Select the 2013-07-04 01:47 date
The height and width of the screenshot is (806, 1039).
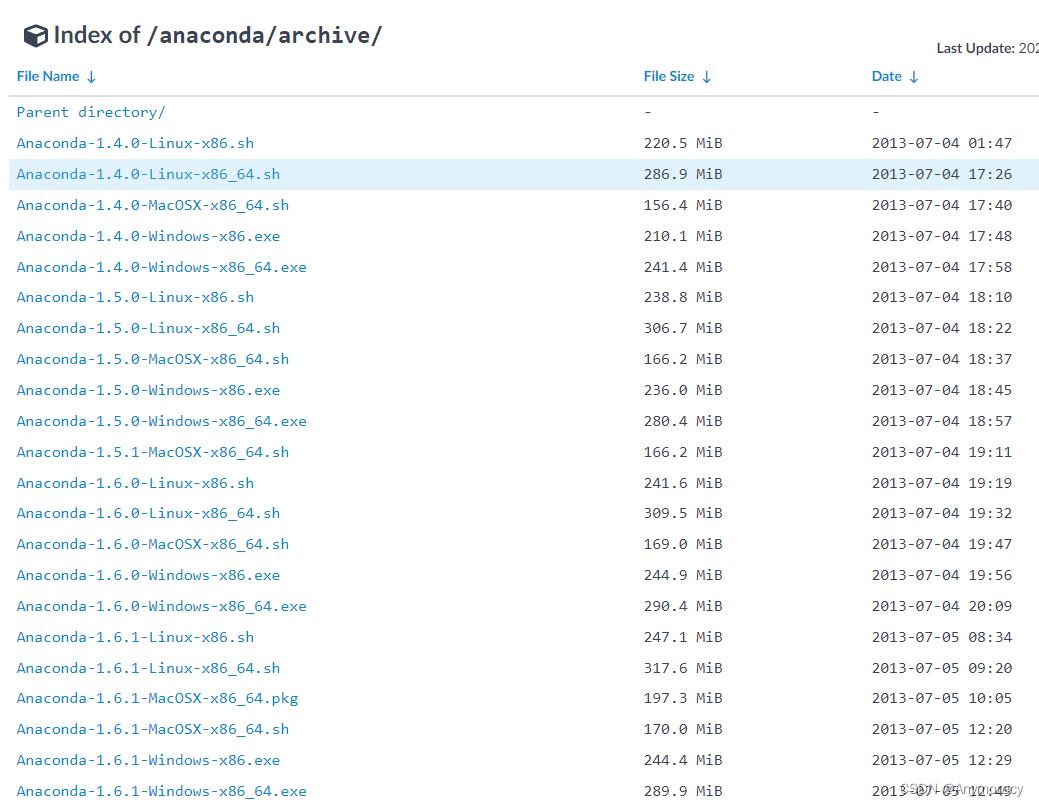tap(942, 143)
